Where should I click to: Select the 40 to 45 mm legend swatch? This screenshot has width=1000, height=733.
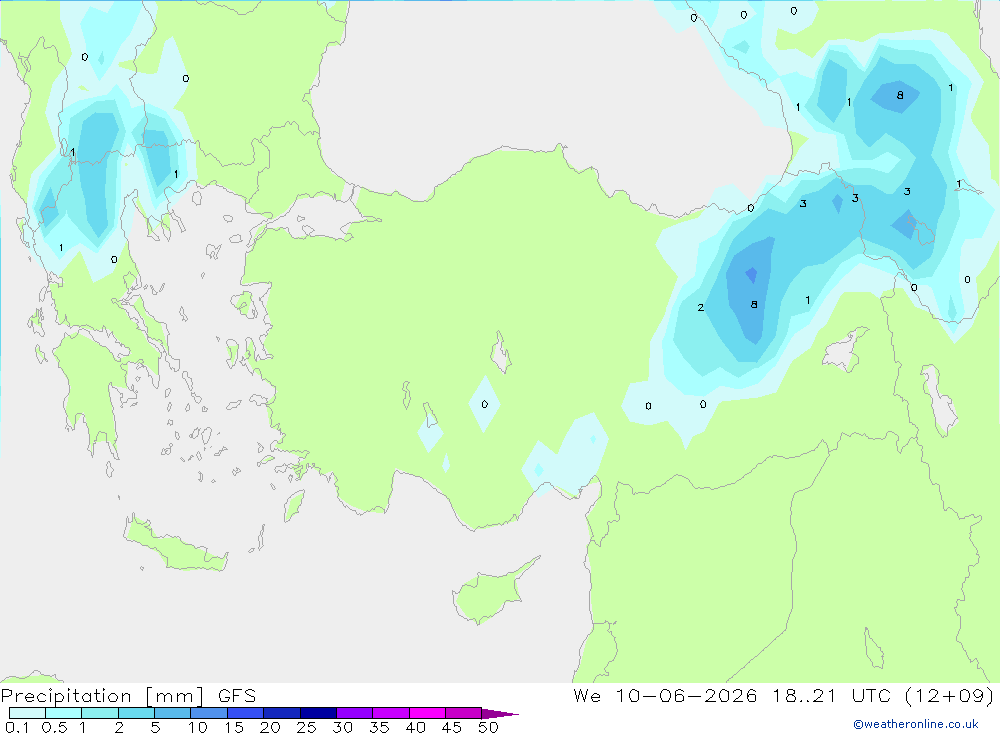tap(427, 713)
